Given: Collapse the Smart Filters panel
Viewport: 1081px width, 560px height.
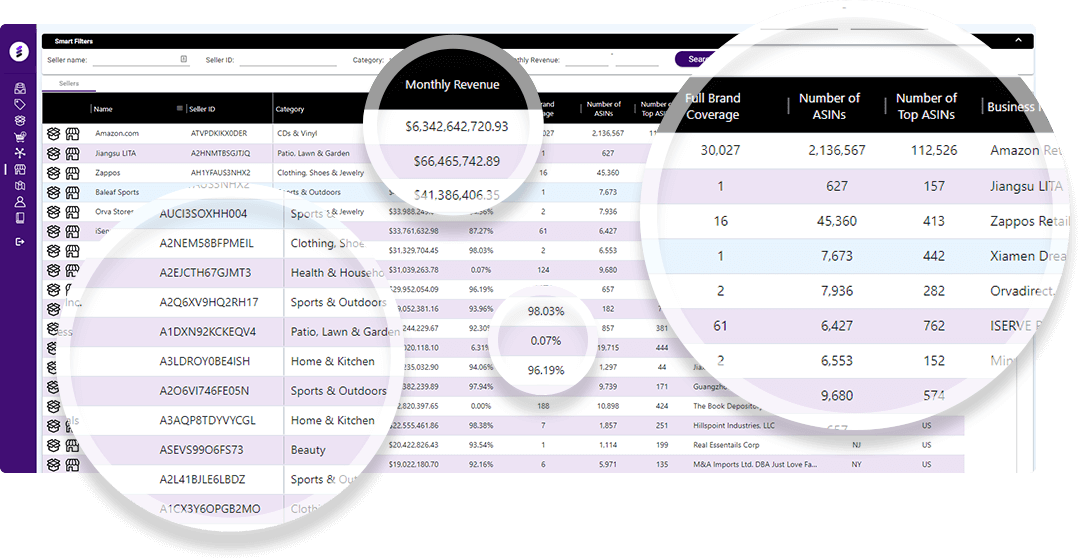Looking at the screenshot, I should click(x=1018, y=41).
